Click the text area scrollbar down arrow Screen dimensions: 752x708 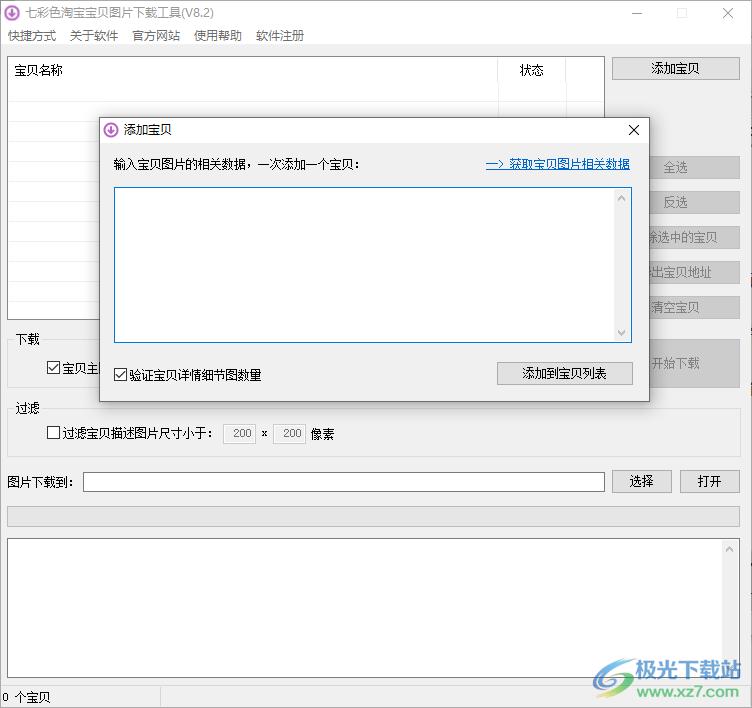click(622, 333)
